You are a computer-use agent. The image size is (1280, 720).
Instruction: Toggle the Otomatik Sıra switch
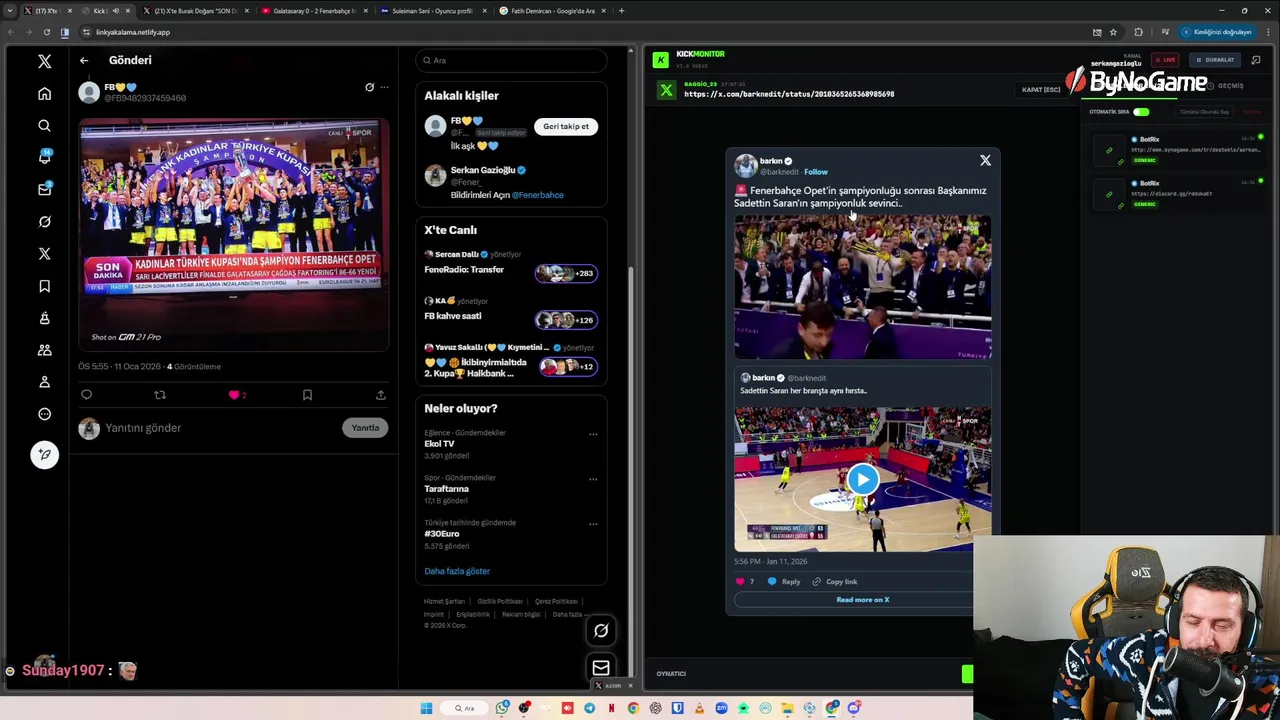tap(1141, 112)
